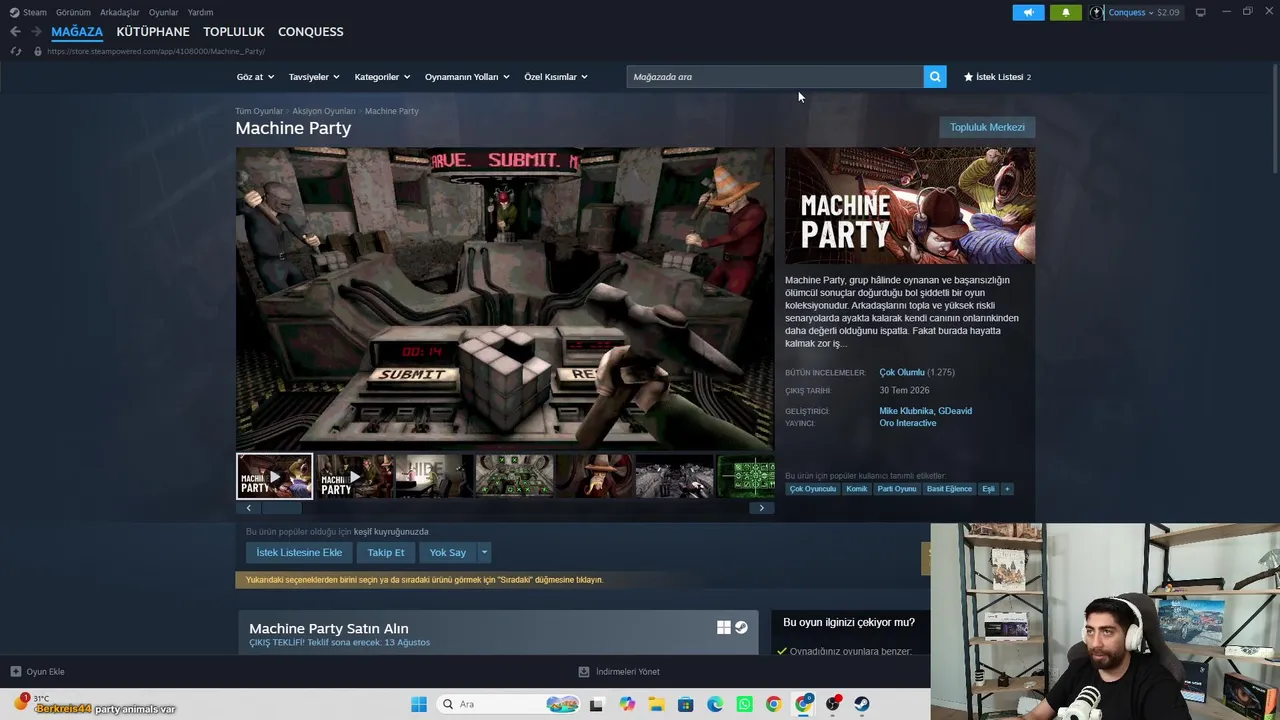Screen dimensions: 1280x720
Task: Open the Kategoriler dropdown
Action: click(382, 77)
